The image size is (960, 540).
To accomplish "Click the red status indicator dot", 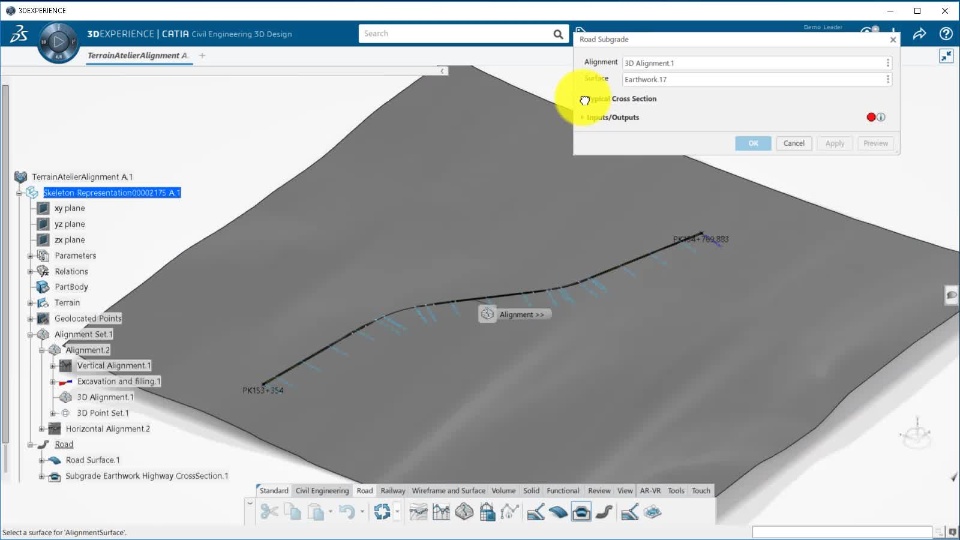I will (871, 117).
